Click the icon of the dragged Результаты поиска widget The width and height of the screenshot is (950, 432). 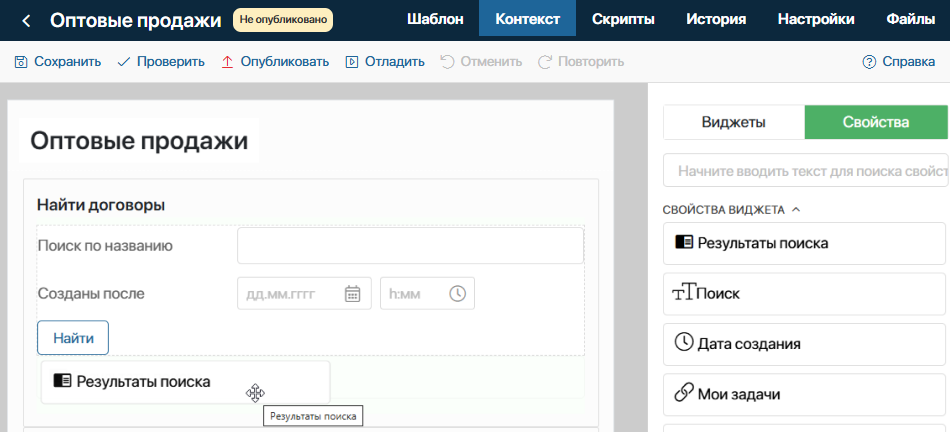click(x=62, y=380)
